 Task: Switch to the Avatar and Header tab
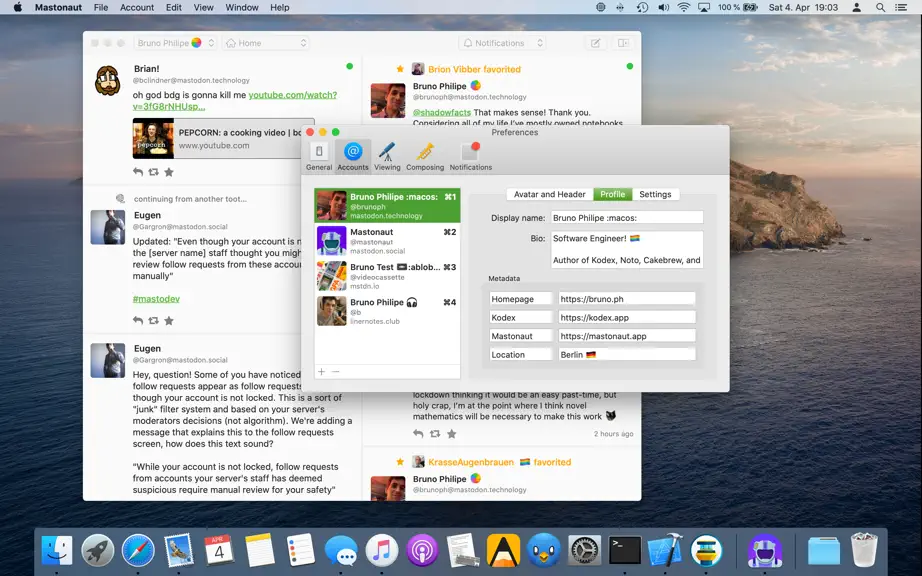549,195
